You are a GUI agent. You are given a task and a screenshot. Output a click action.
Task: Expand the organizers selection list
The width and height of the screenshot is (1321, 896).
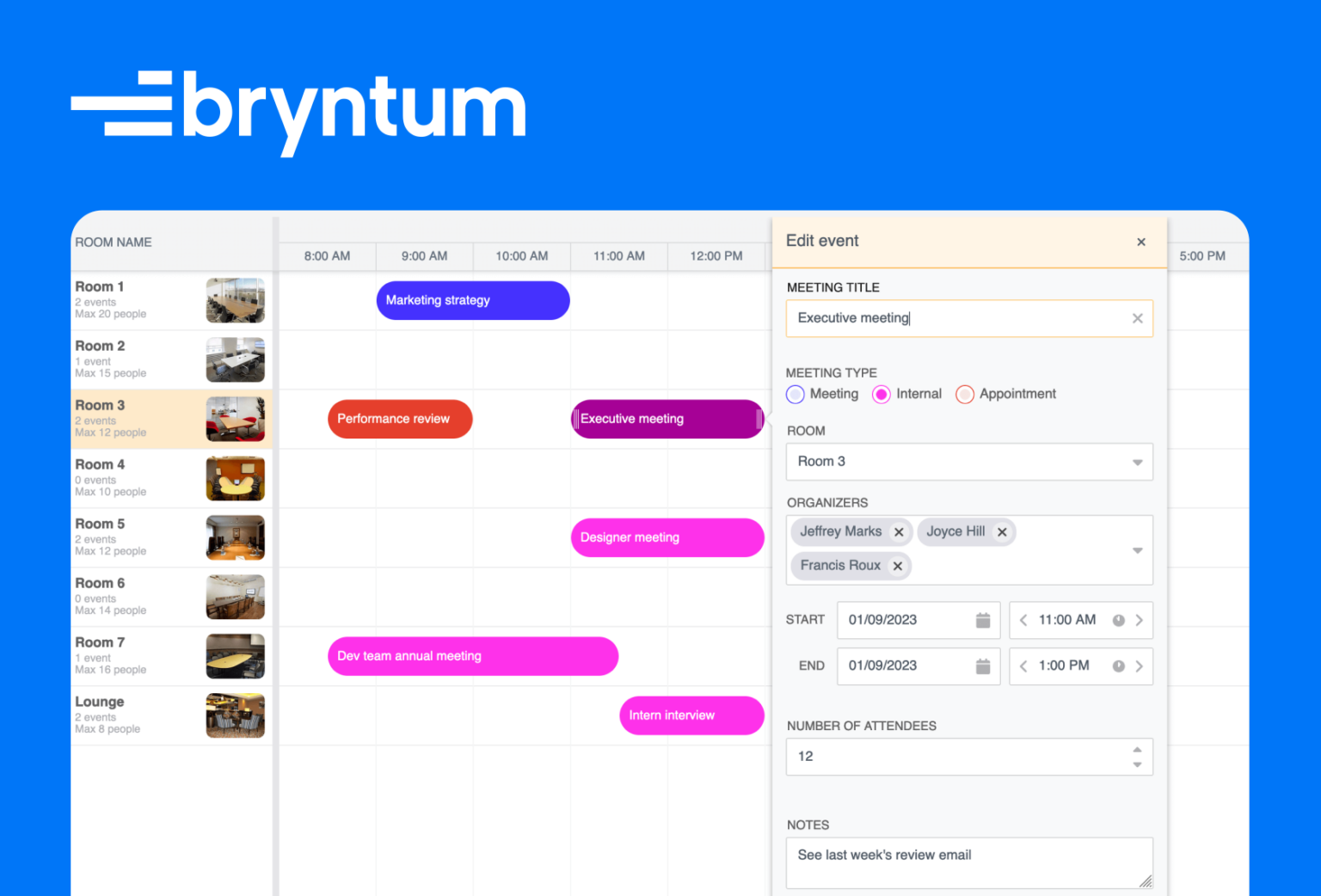click(x=1138, y=549)
